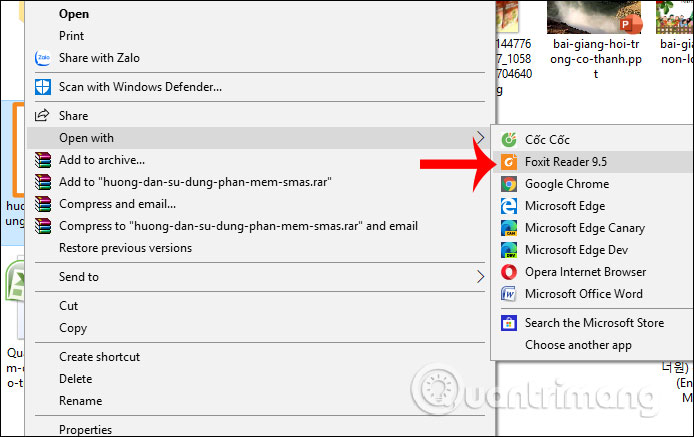Image resolution: width=694 pixels, height=437 pixels.
Task: Open the Send to entry
Action: pos(79,277)
